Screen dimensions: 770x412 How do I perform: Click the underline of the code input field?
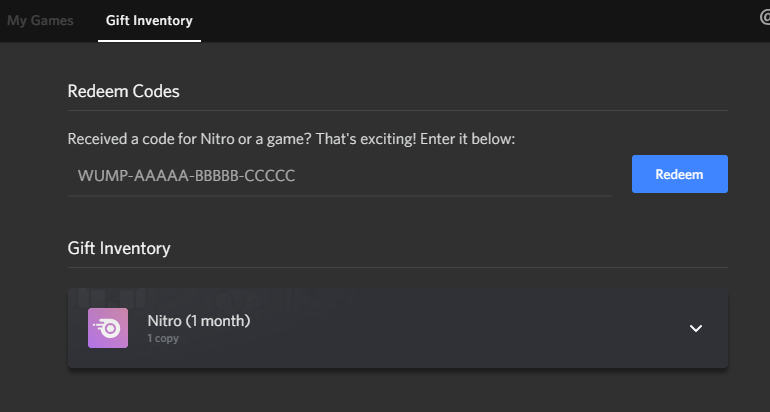click(x=340, y=195)
